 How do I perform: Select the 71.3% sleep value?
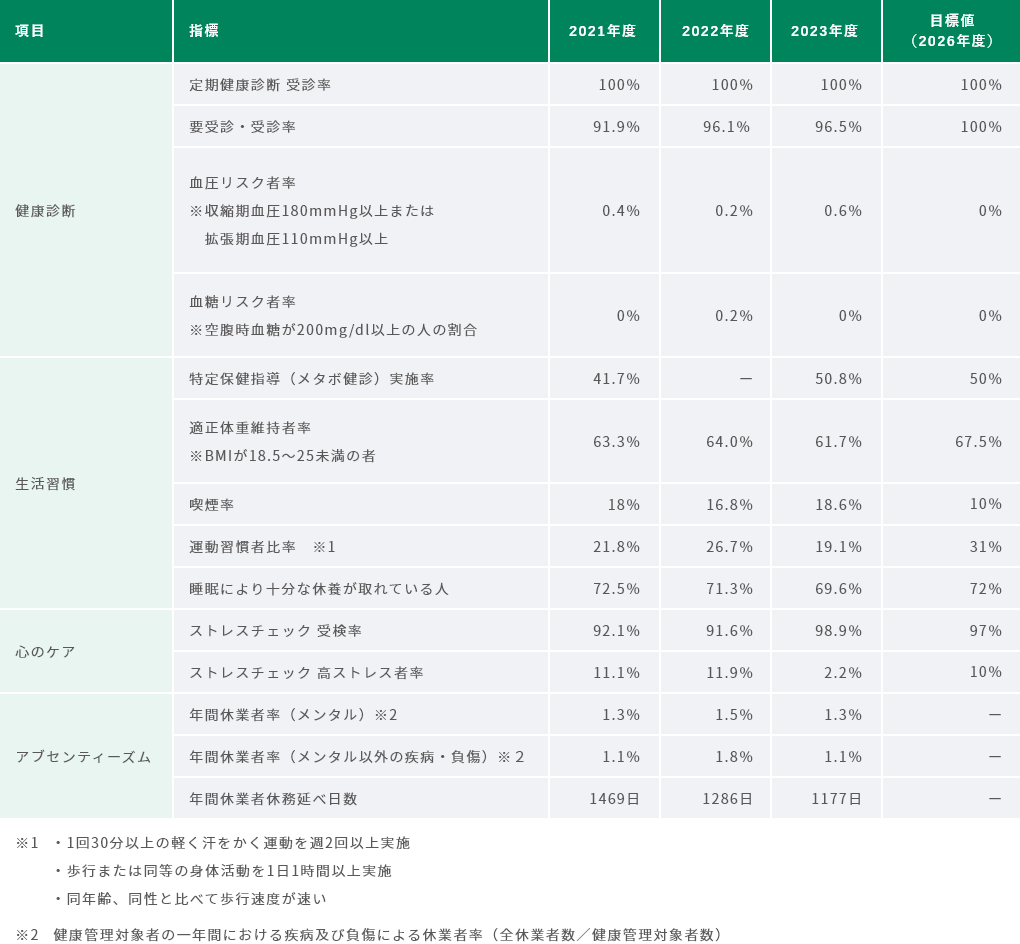point(729,589)
